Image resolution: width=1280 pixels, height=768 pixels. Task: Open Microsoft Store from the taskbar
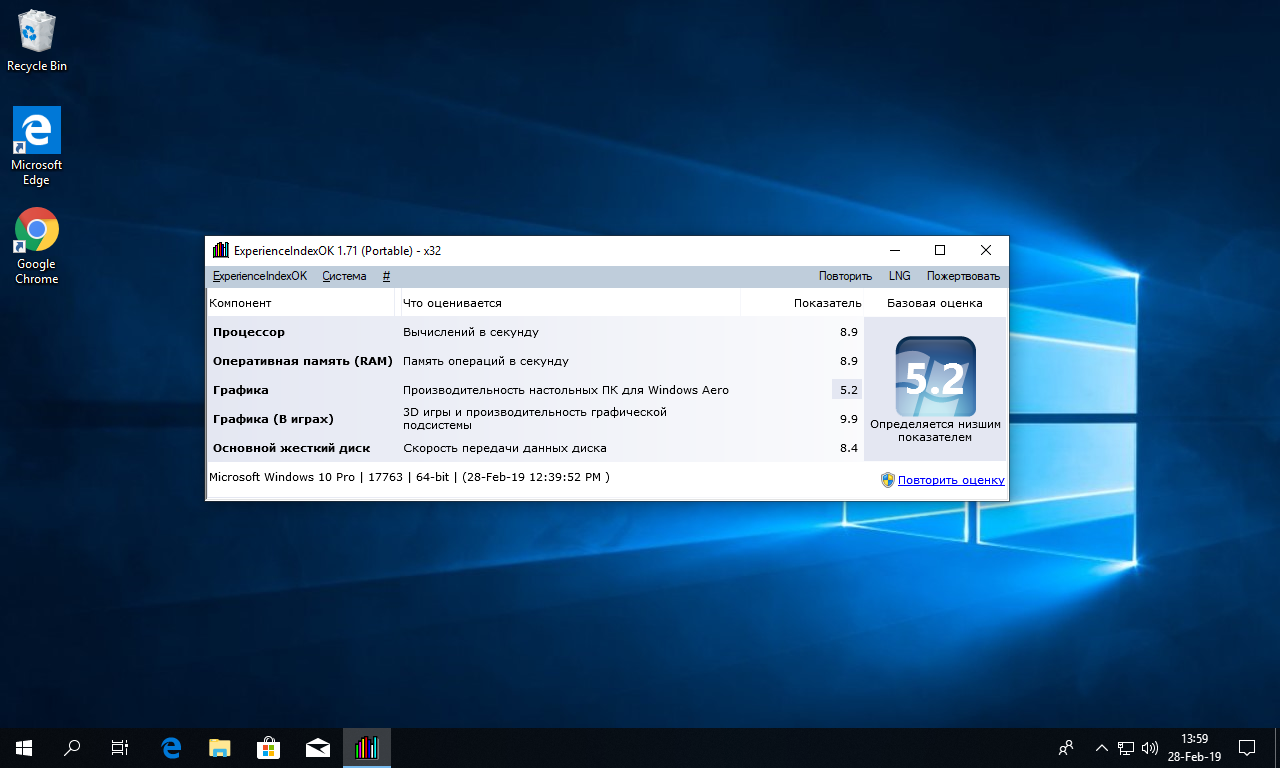tap(268, 747)
